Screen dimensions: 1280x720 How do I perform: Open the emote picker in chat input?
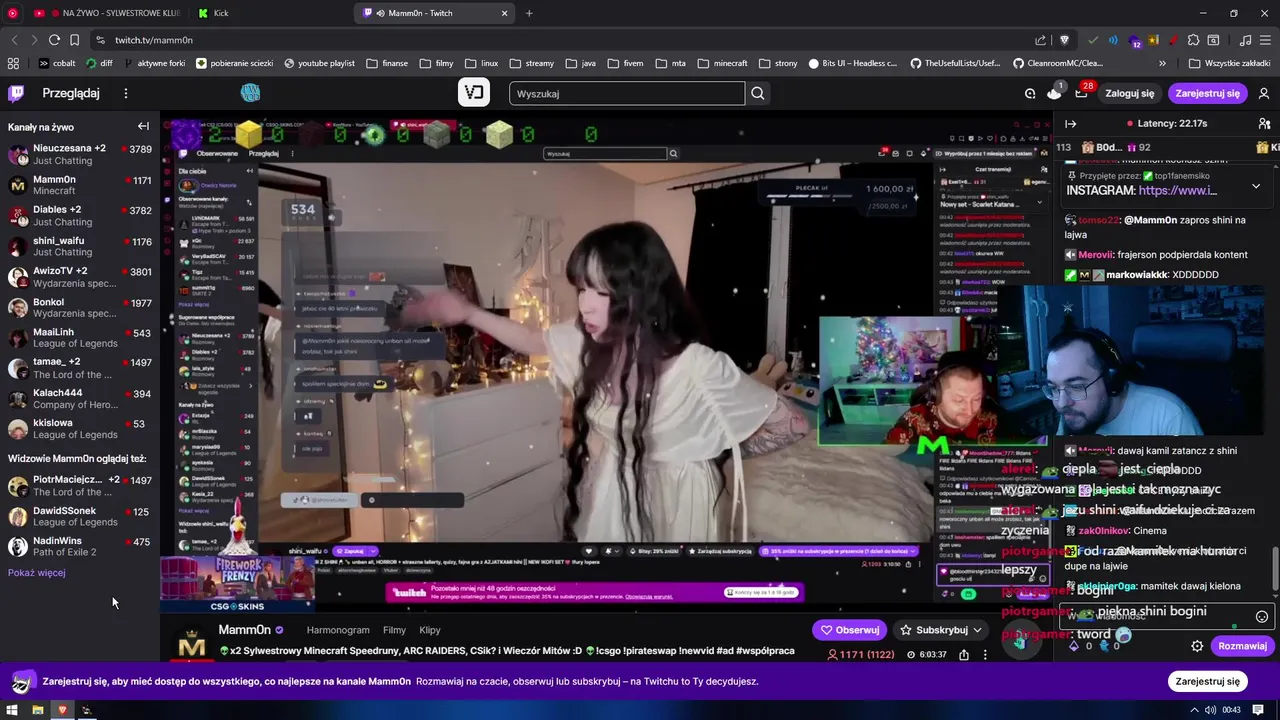[x=1261, y=617]
